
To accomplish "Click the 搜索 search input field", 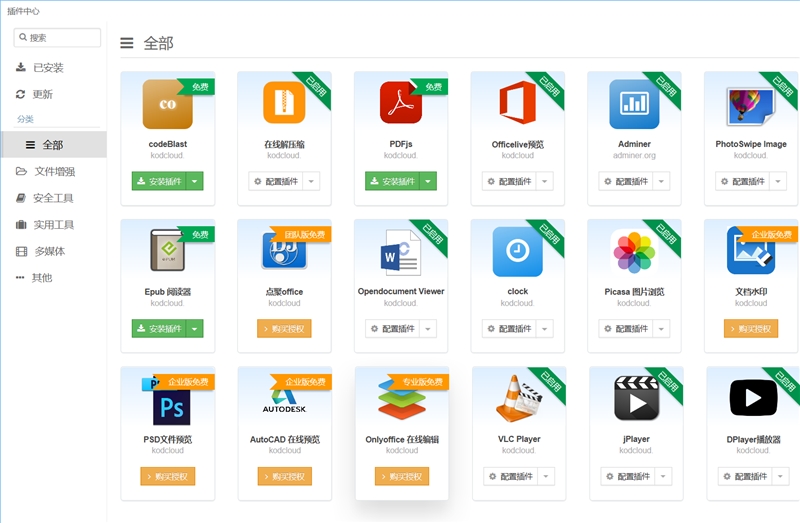I will [x=57, y=37].
